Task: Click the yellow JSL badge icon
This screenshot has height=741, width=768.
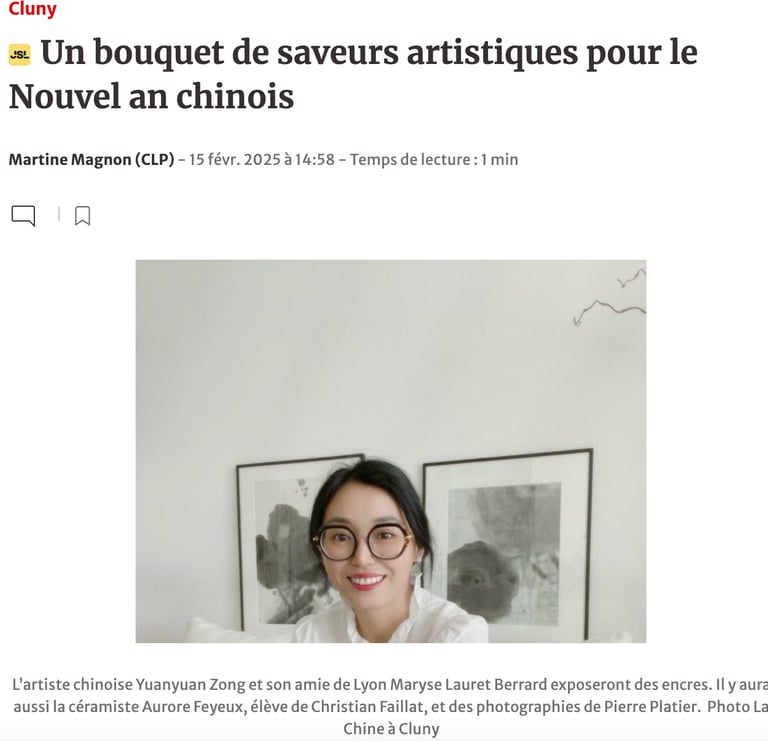Action: pyautogui.click(x=20, y=54)
